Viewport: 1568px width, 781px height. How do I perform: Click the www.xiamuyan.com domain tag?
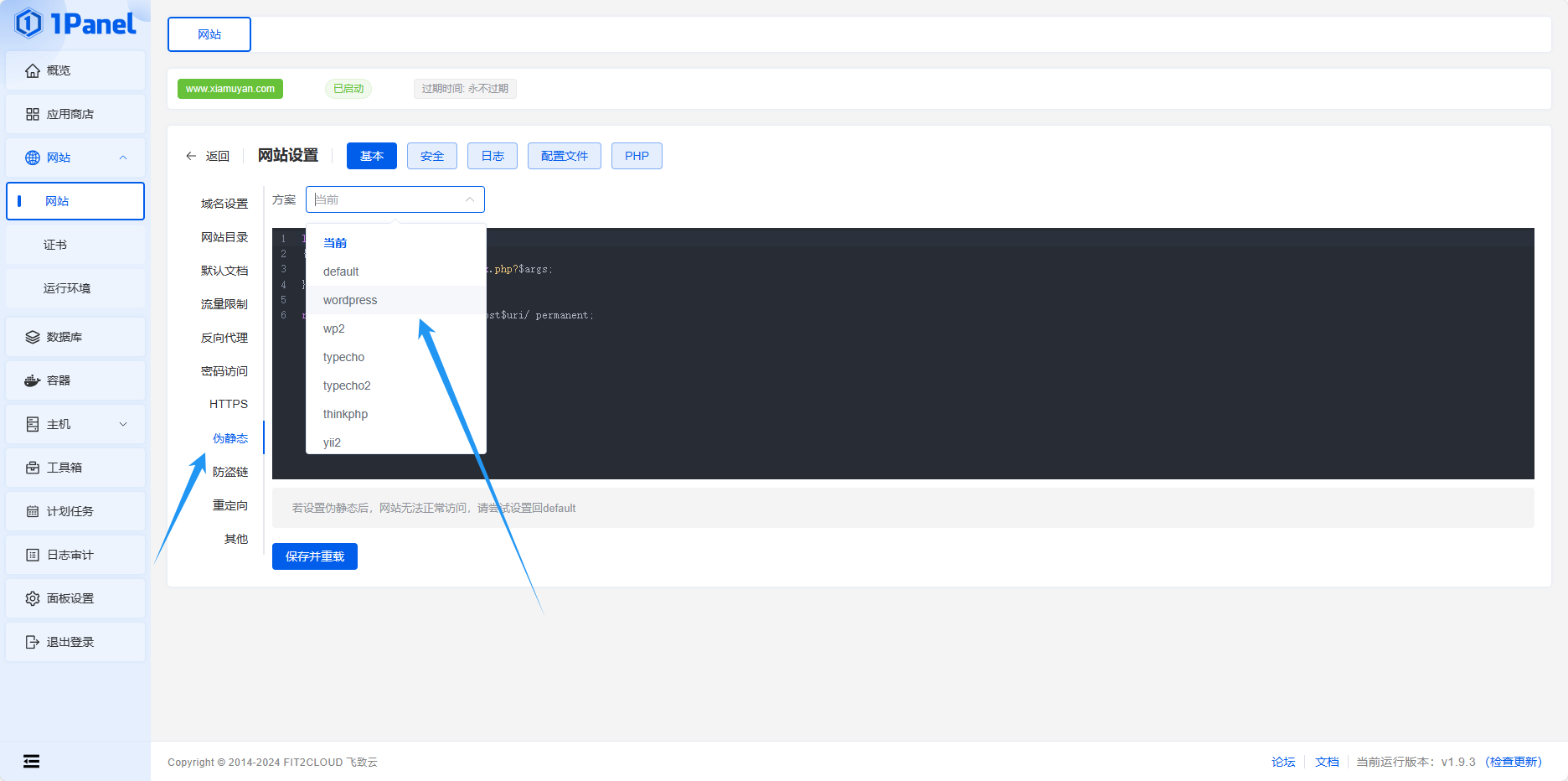pyautogui.click(x=230, y=89)
